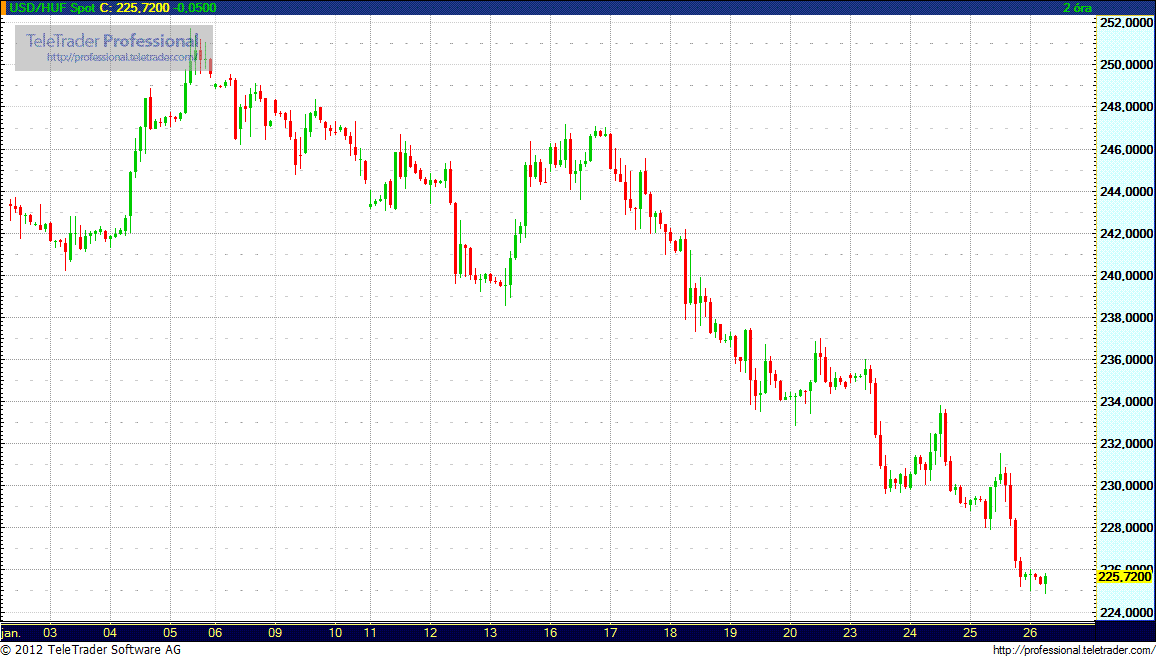Select the jan. month label on time axis
Screen dimensions: 1156x659
(11, 633)
